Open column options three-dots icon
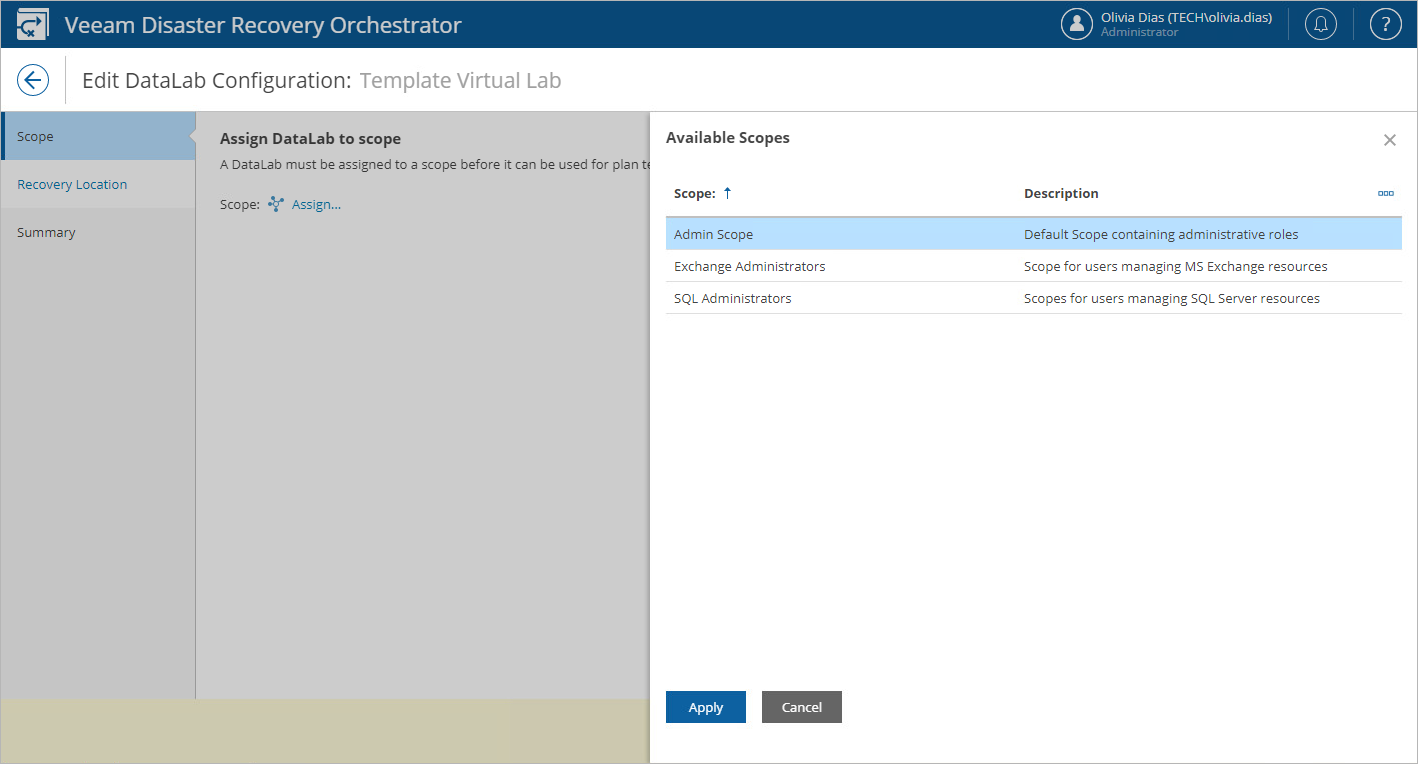The height and width of the screenshot is (764, 1418). tap(1385, 193)
